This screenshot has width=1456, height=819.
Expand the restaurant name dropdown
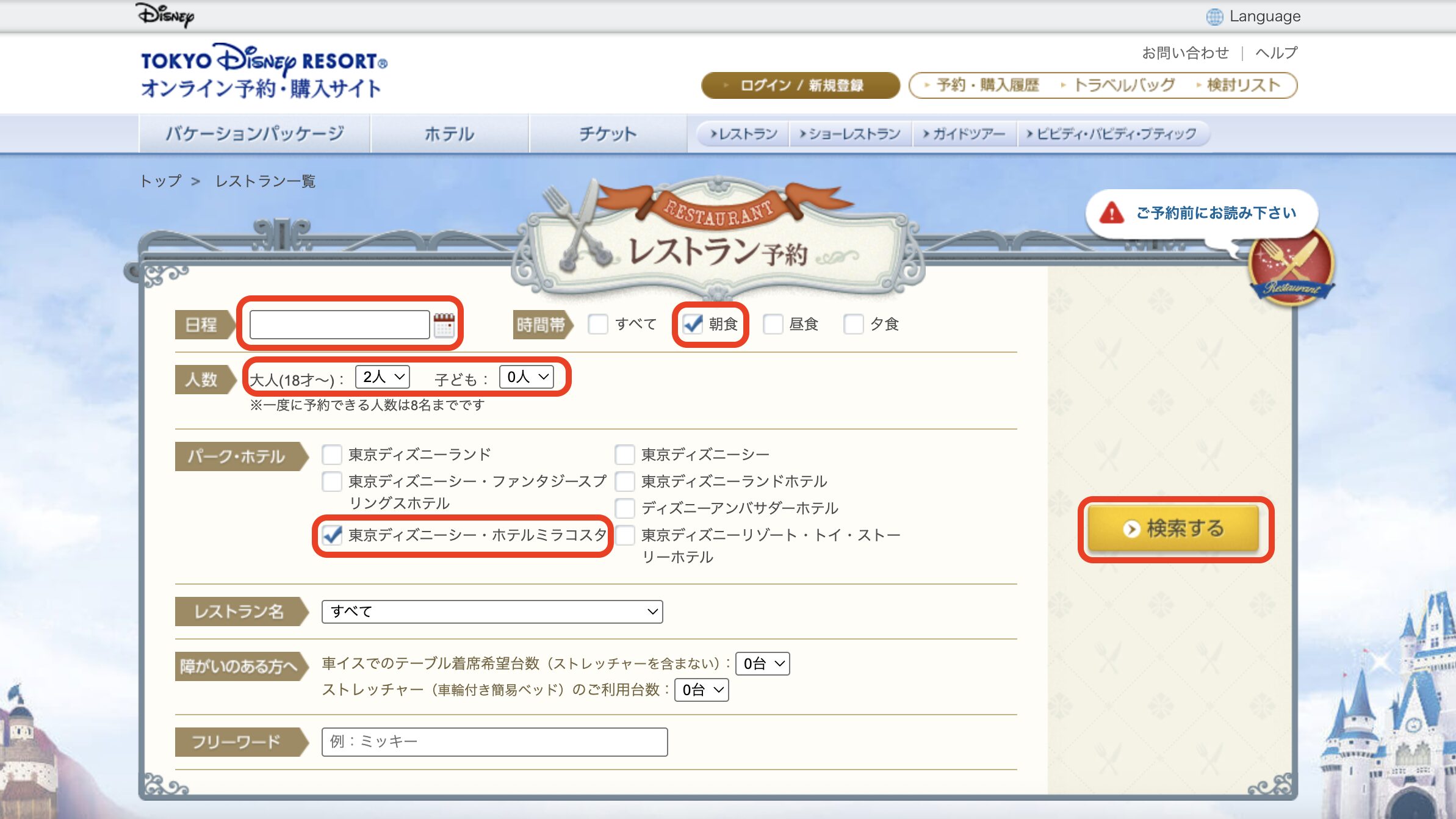point(492,612)
